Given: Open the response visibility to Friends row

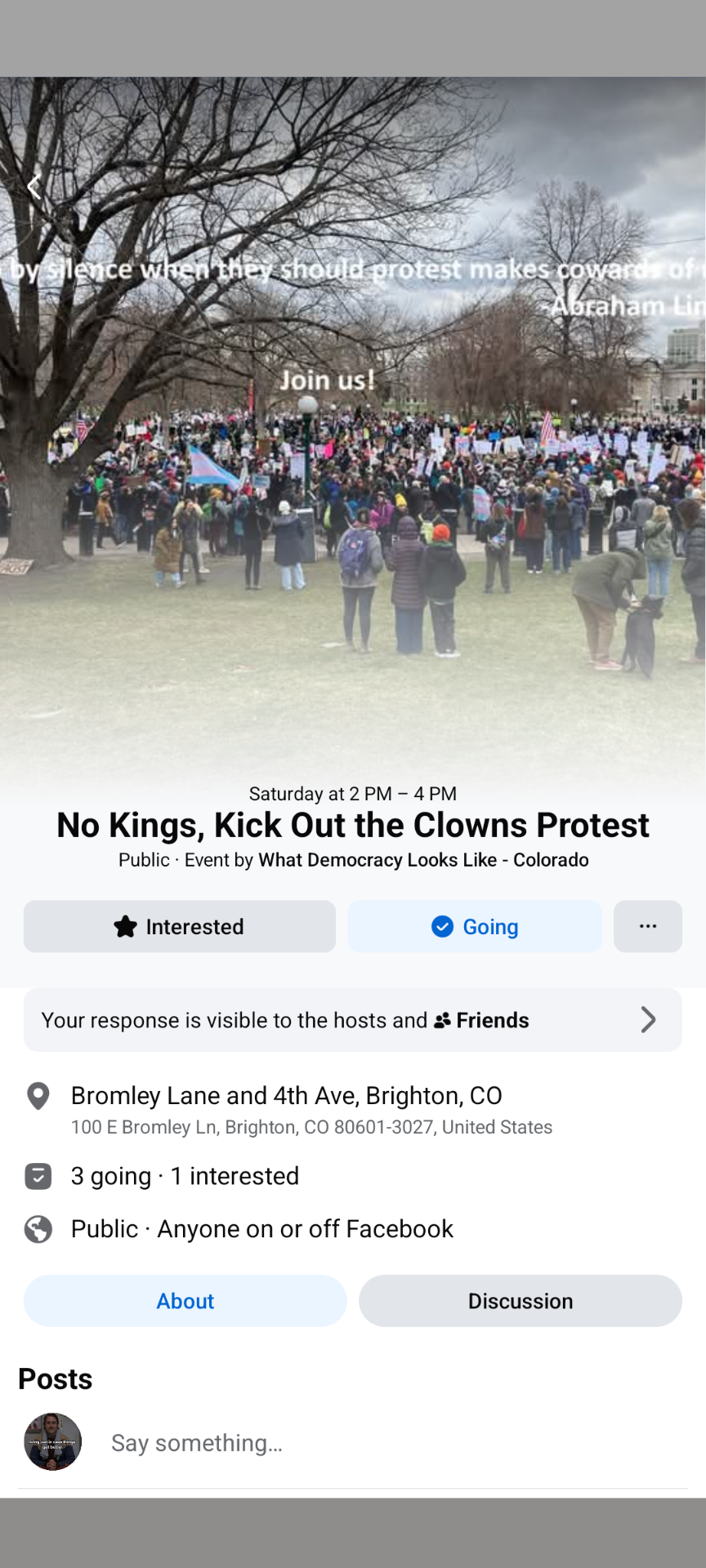Looking at the screenshot, I should (x=353, y=1020).
